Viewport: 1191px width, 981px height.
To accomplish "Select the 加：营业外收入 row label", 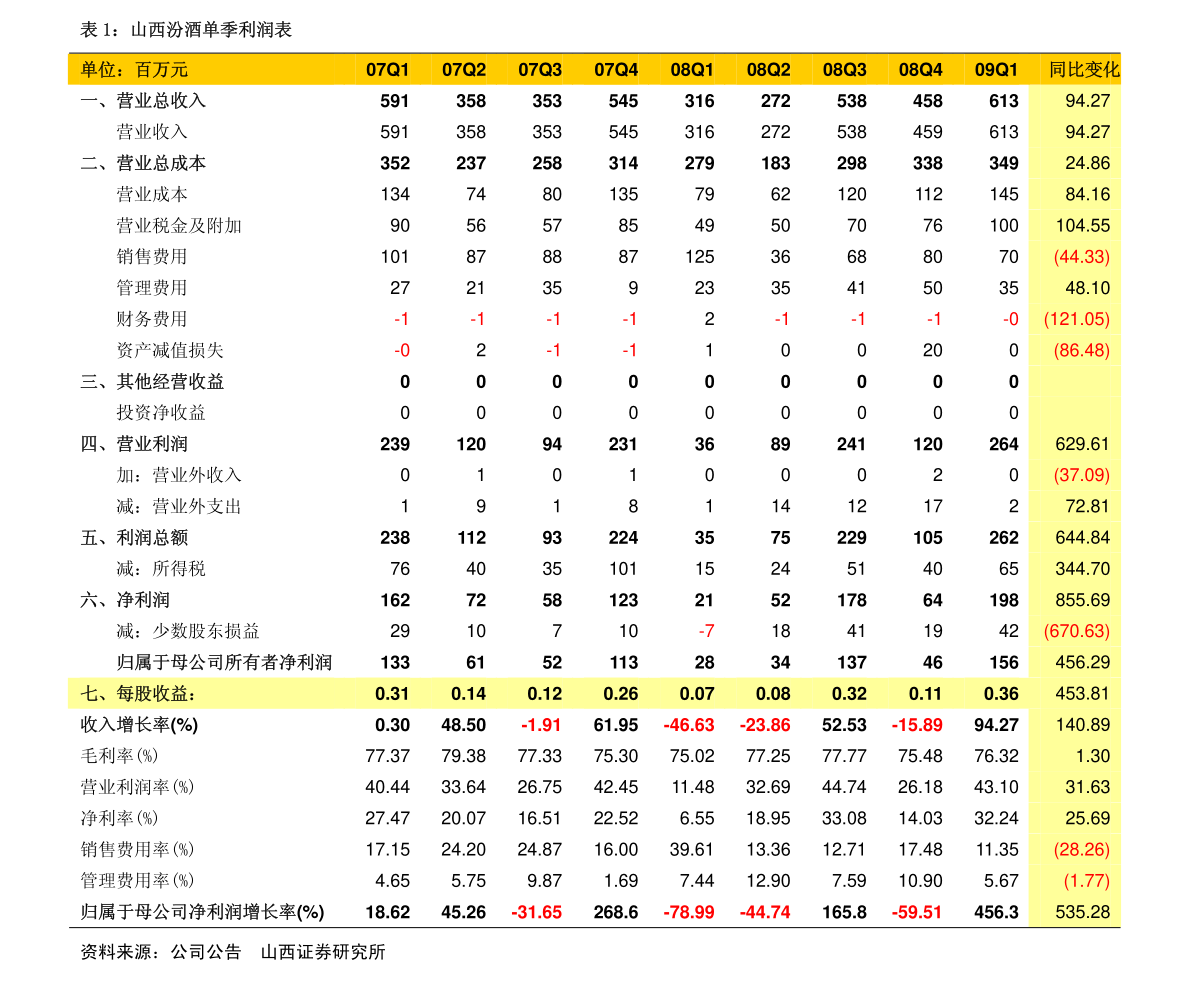I will [x=178, y=475].
